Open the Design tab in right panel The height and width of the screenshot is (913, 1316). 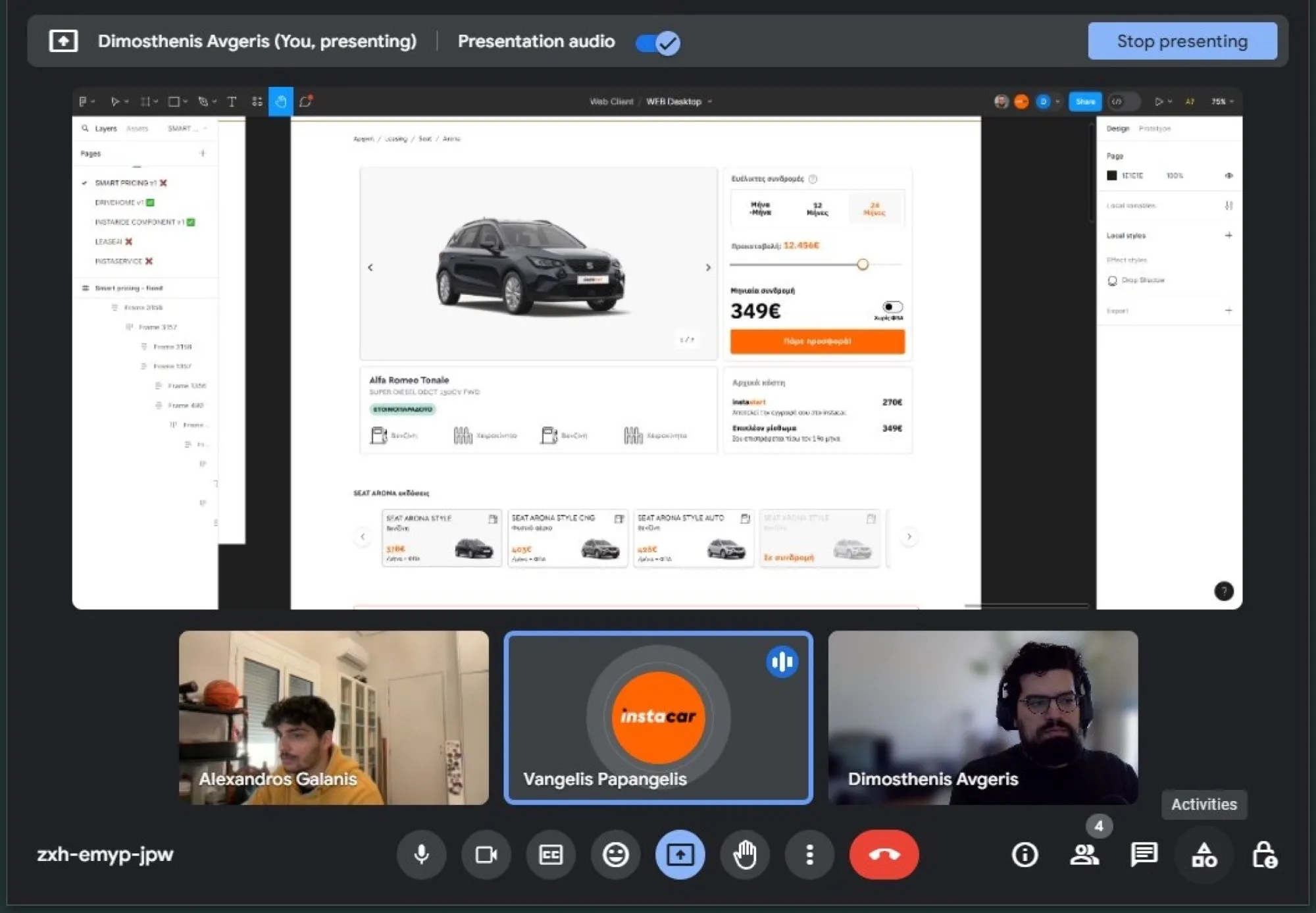point(1117,128)
